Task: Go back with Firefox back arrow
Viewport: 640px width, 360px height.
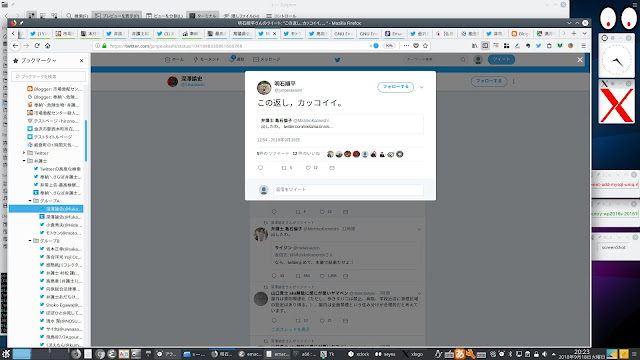Action: point(16,46)
